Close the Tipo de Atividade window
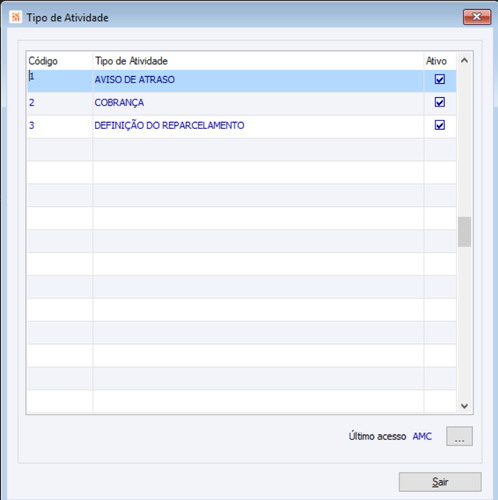498x500 pixels. click(x=477, y=17)
